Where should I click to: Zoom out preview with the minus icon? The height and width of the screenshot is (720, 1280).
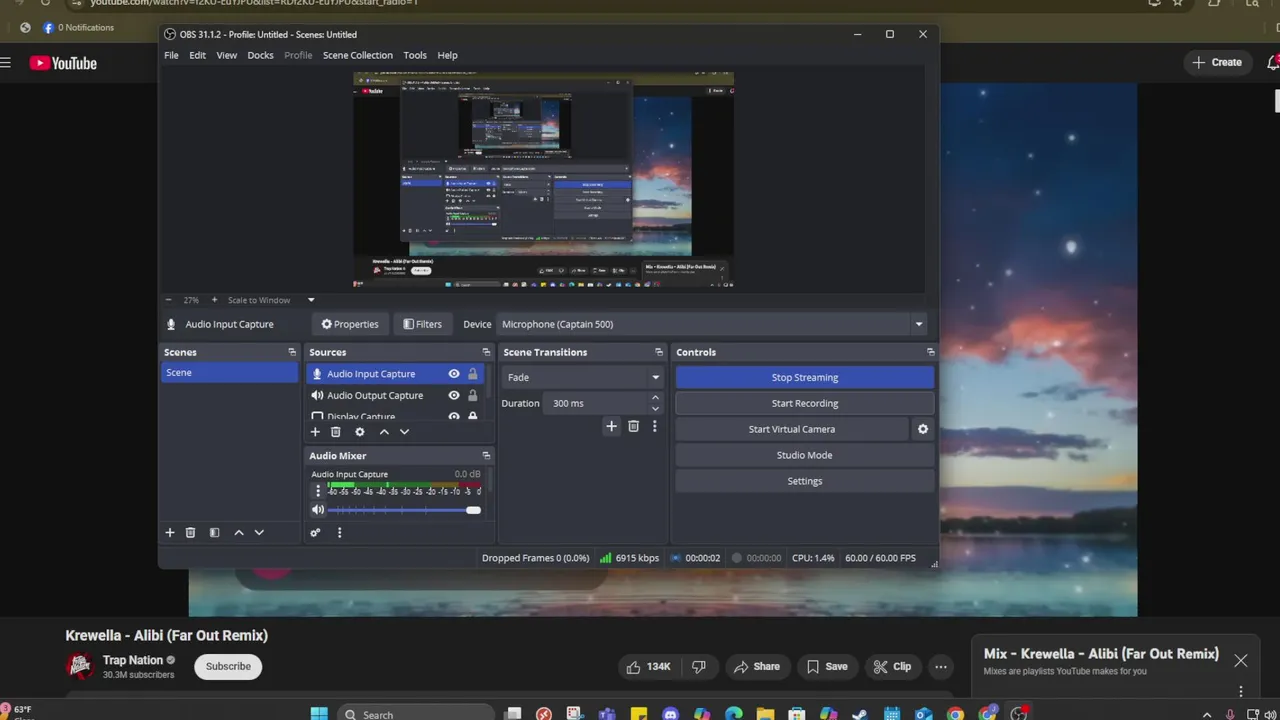[x=168, y=300]
